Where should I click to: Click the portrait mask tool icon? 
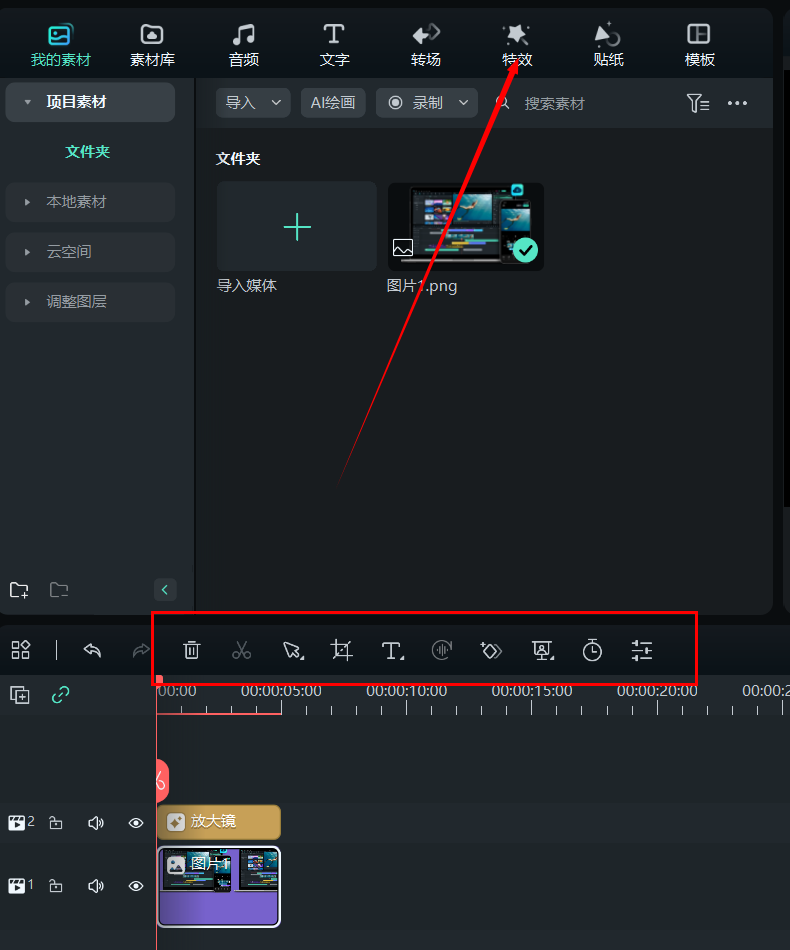(x=542, y=651)
